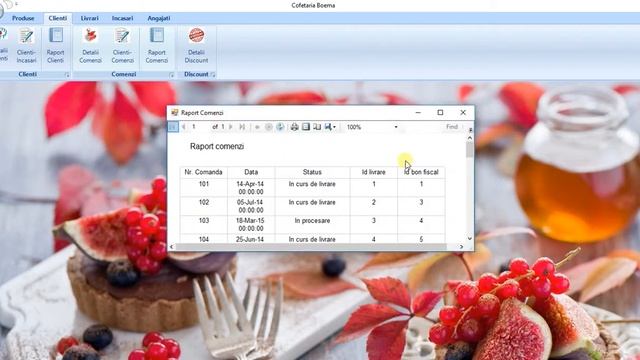The image size is (640, 360).
Task: Go to next page in report toolbar
Action: [x=231, y=127]
